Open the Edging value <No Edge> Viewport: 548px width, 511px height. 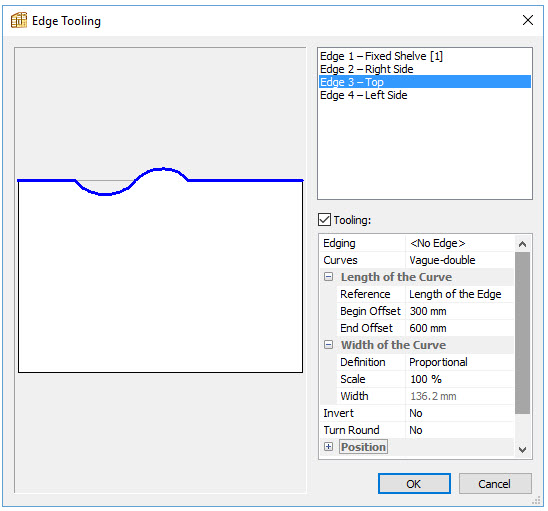[460, 243]
